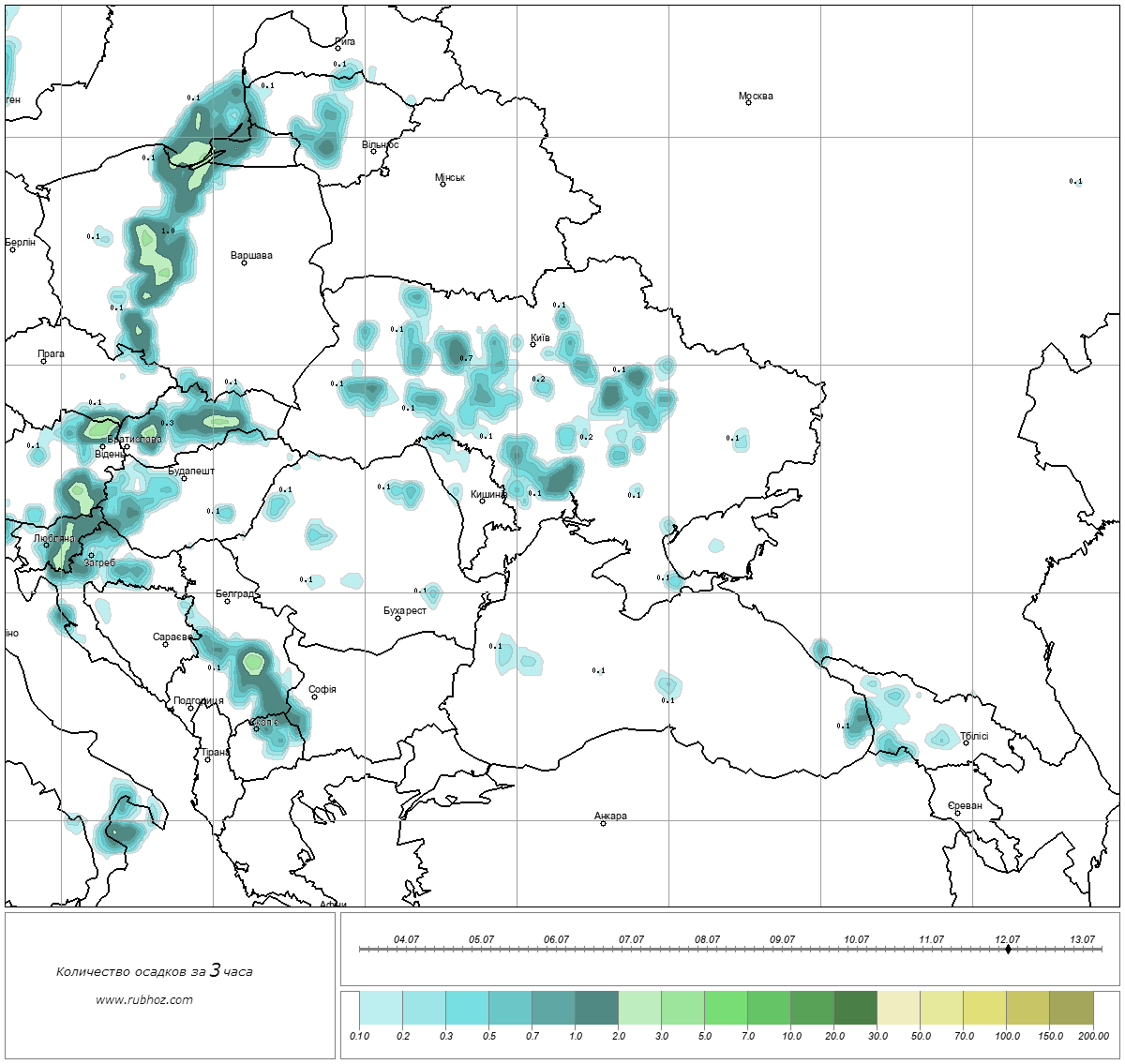Go to 13.07 on the timeline

[1083, 949]
